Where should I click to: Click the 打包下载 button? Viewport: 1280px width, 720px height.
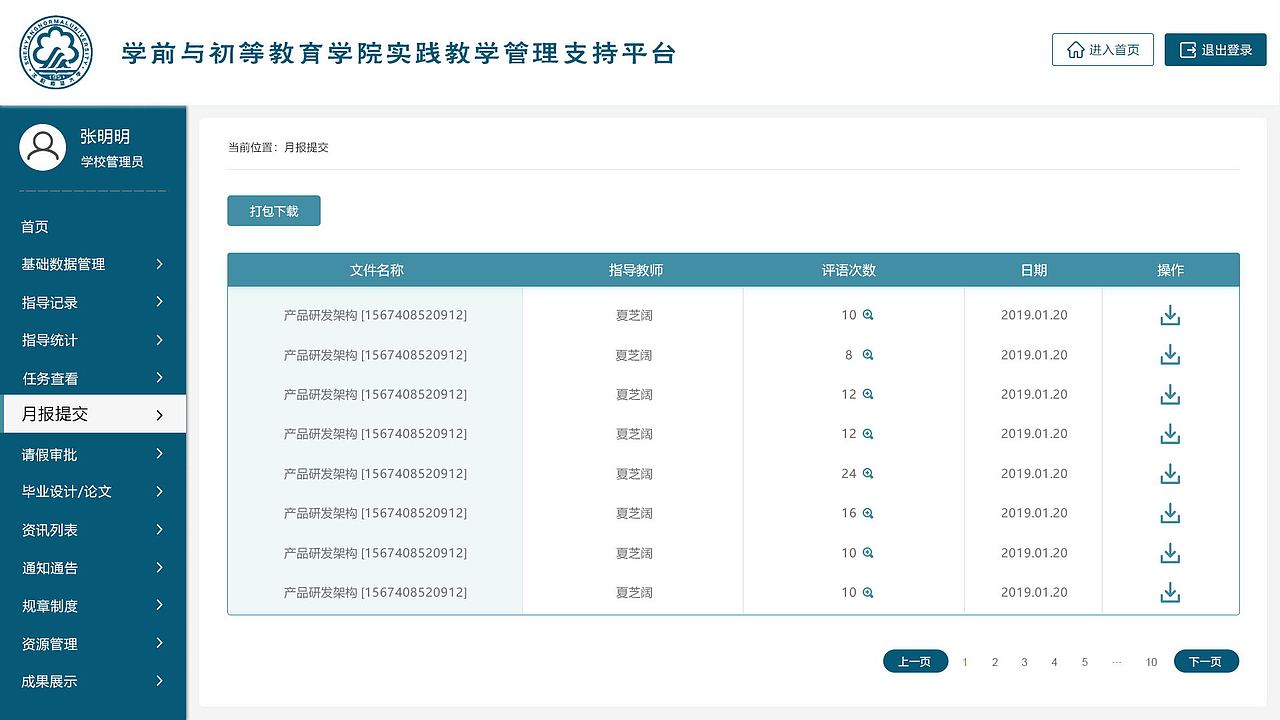tap(273, 211)
